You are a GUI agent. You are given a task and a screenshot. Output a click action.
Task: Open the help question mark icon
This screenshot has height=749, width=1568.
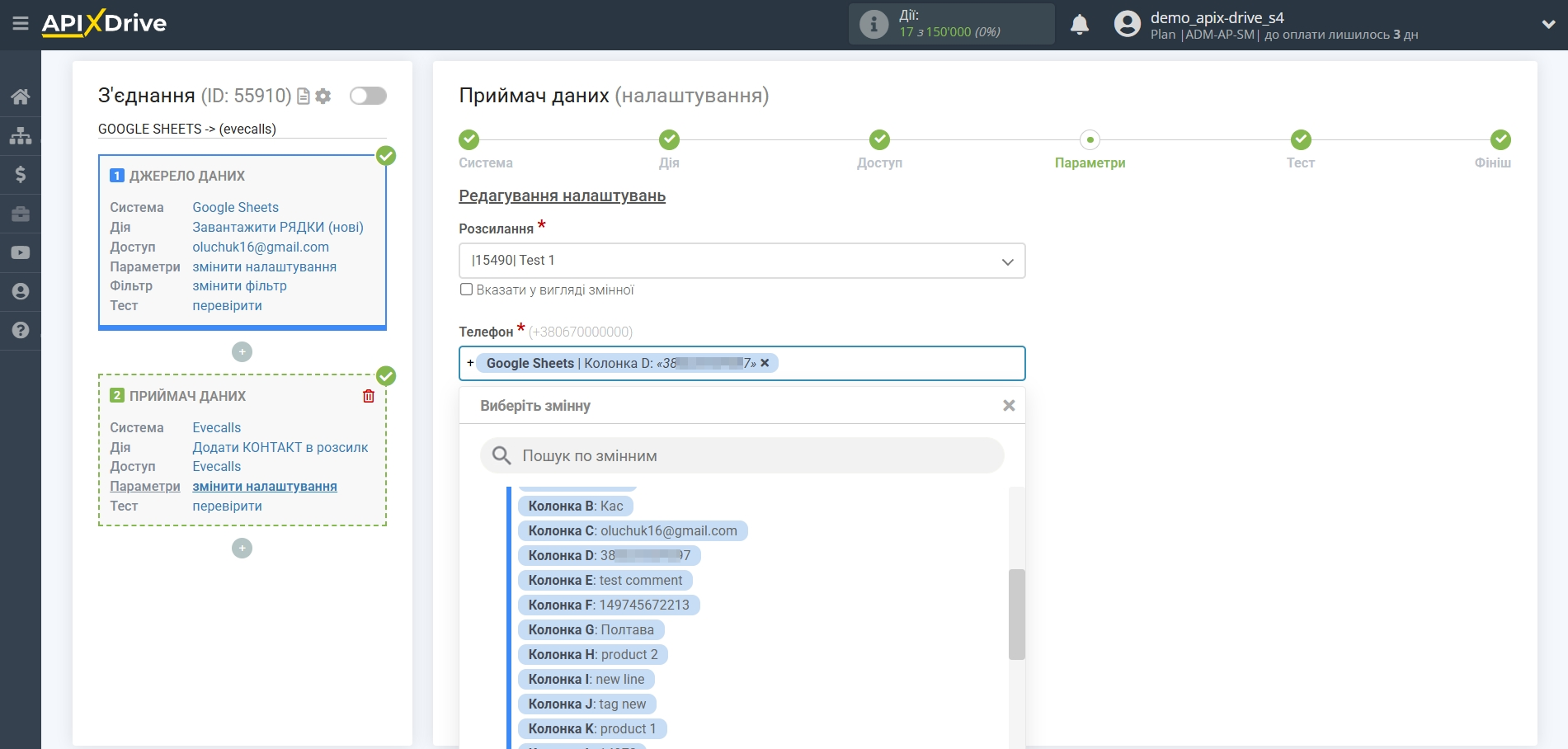[x=21, y=330]
